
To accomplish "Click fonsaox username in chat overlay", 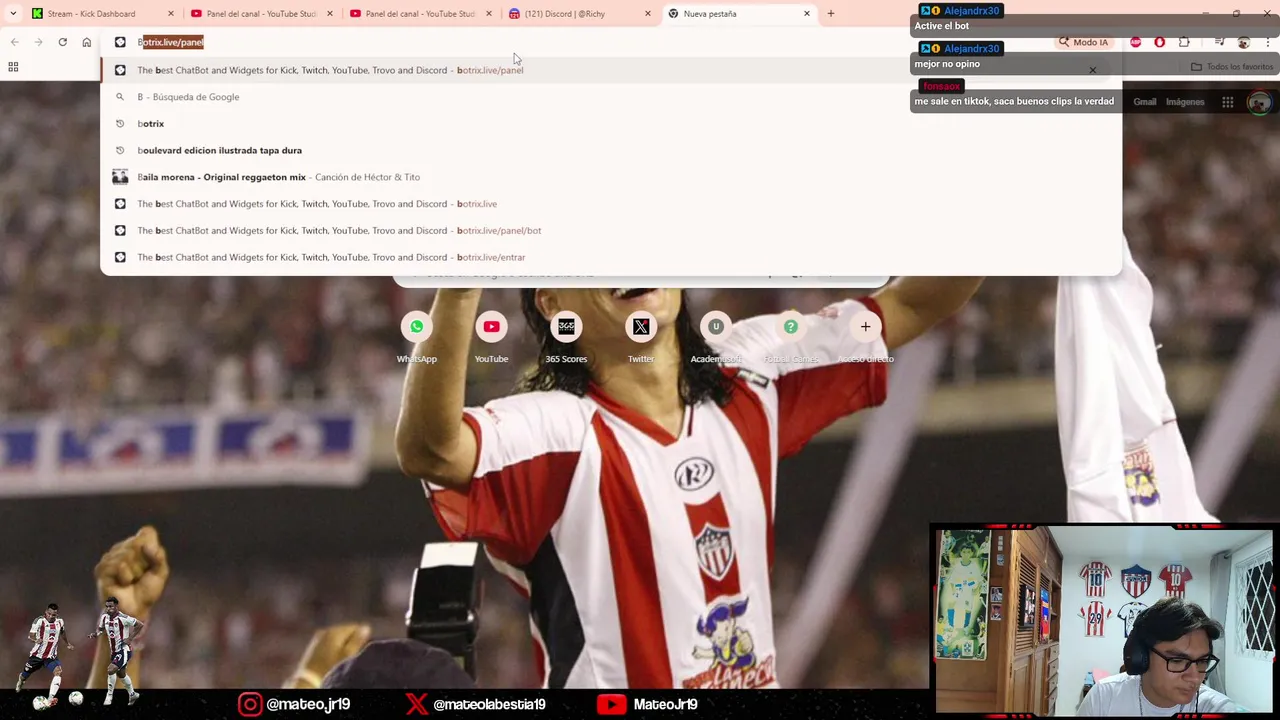I will point(941,86).
